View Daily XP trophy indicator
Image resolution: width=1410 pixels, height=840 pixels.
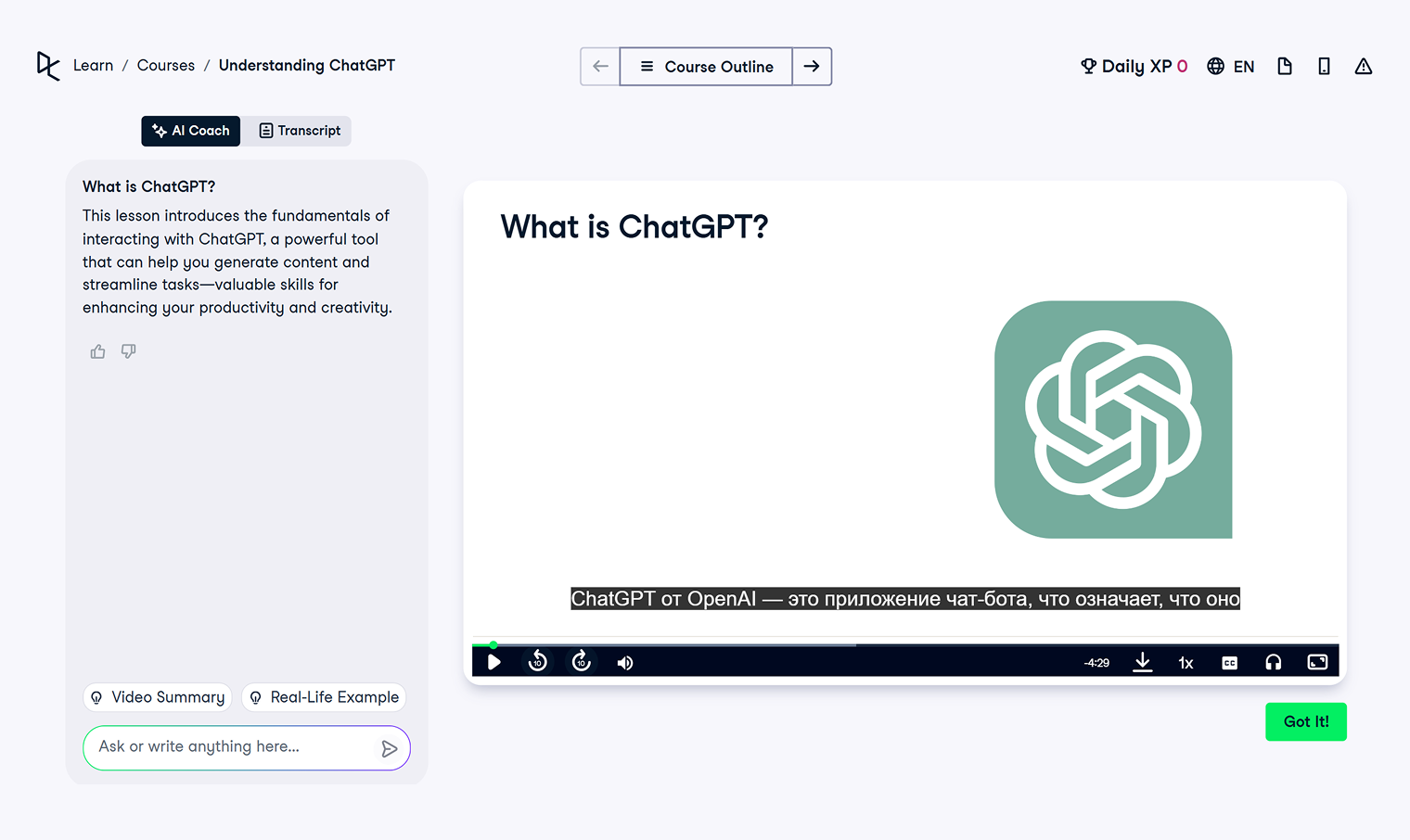click(x=1134, y=67)
